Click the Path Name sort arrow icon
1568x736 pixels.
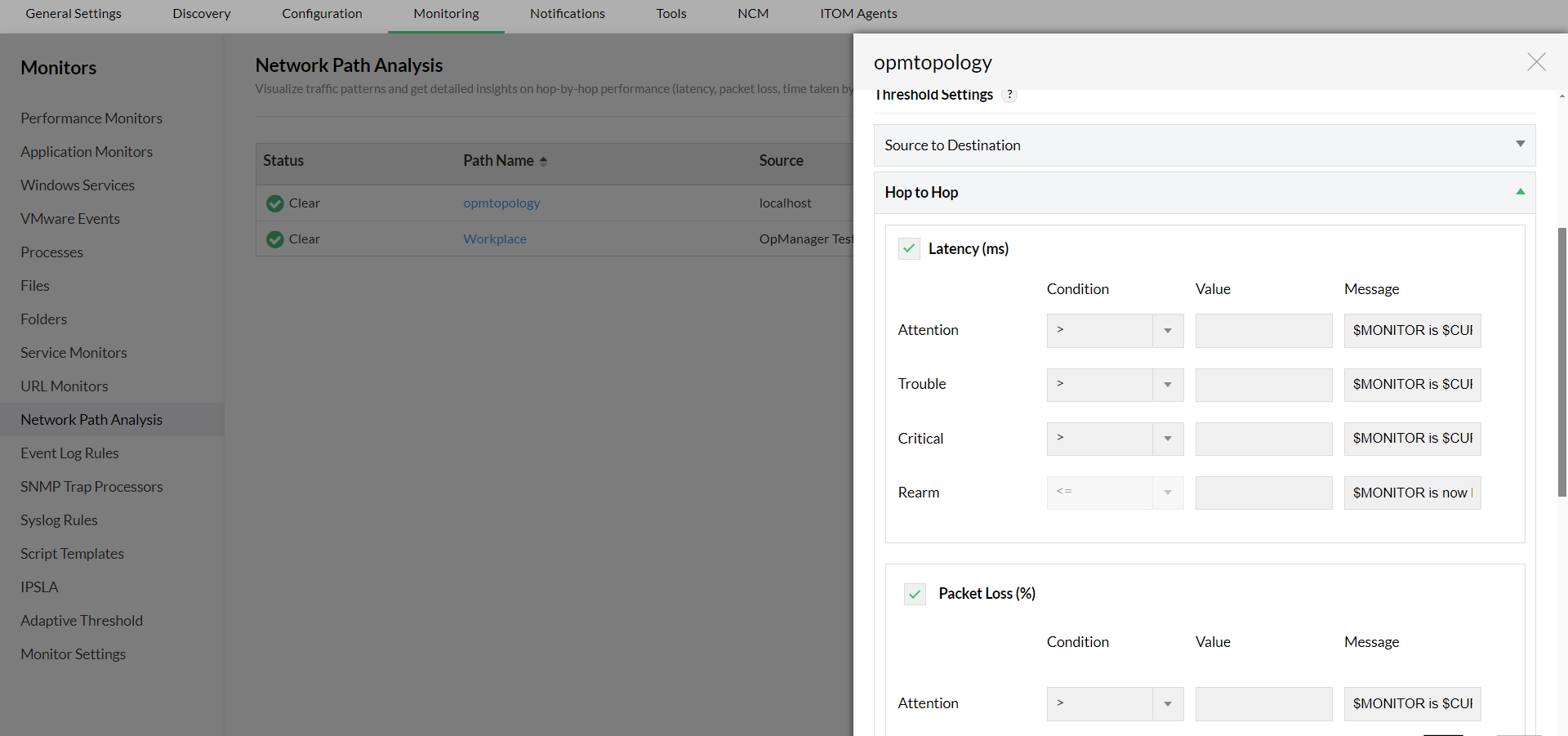543,162
